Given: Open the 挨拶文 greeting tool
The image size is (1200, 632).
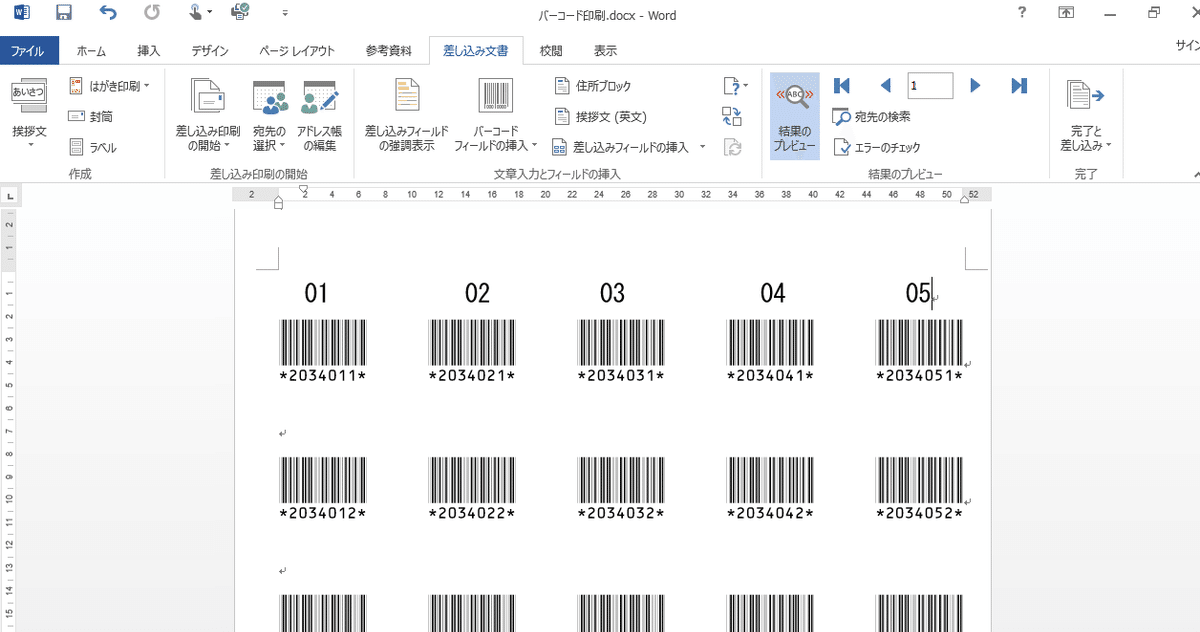Looking at the screenshot, I should (29, 112).
